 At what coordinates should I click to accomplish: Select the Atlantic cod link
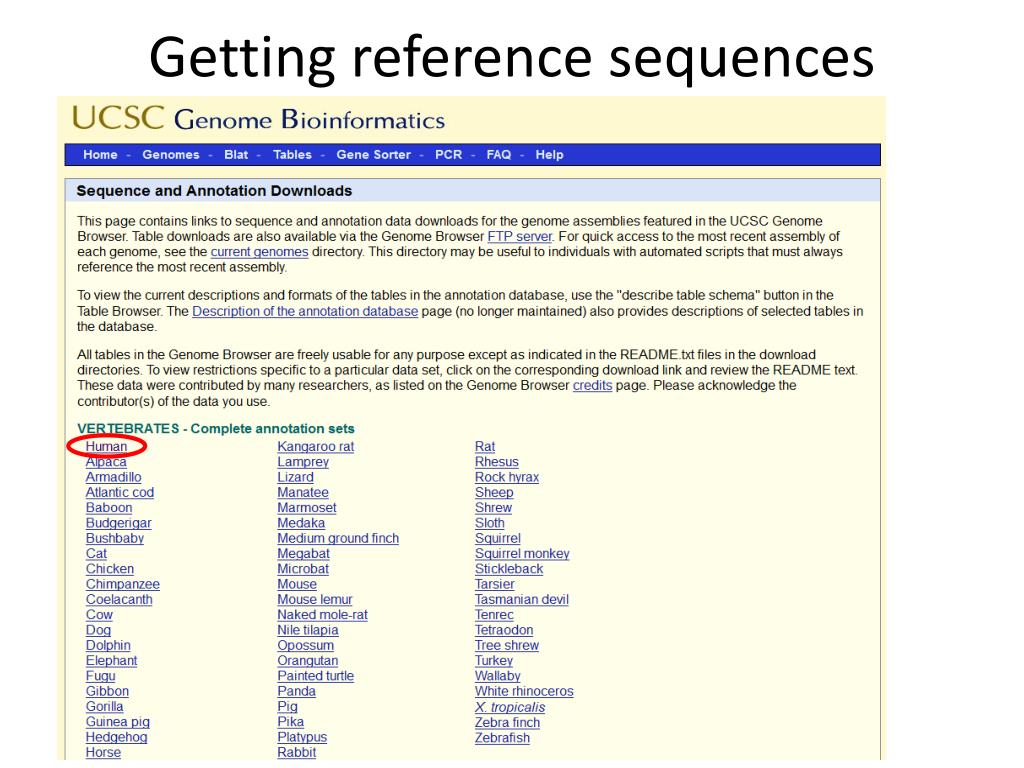tap(120, 492)
